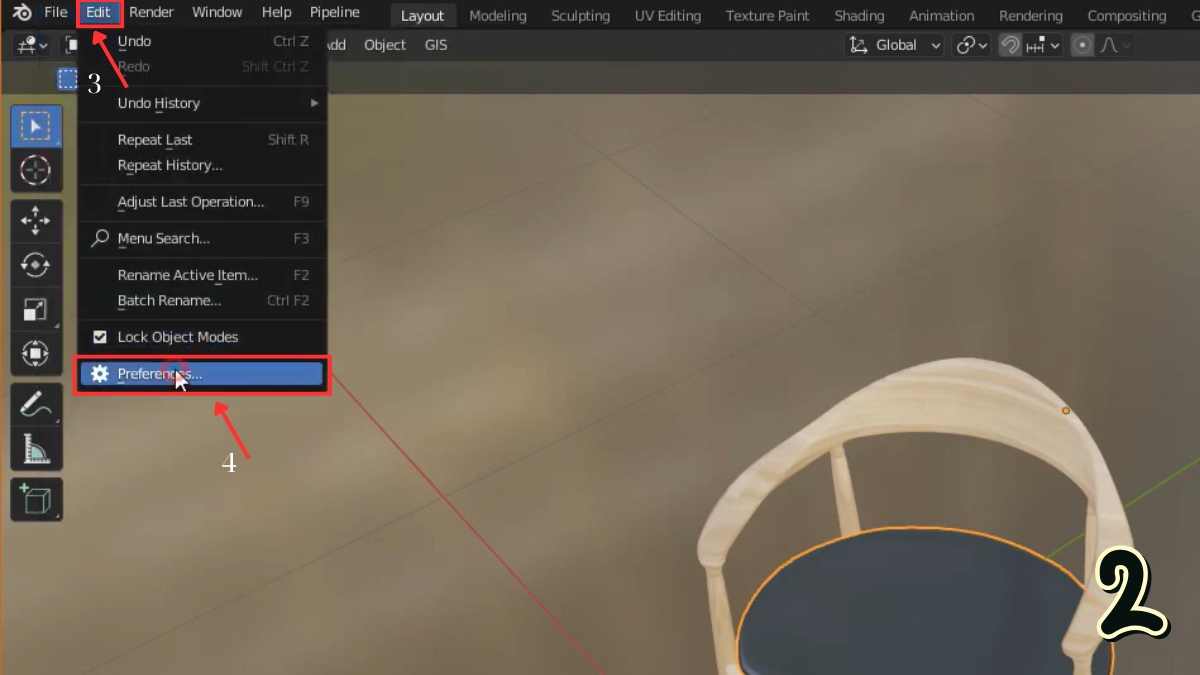Screen dimensions: 1200x675
Task: Open the Help menu
Action: point(277,13)
